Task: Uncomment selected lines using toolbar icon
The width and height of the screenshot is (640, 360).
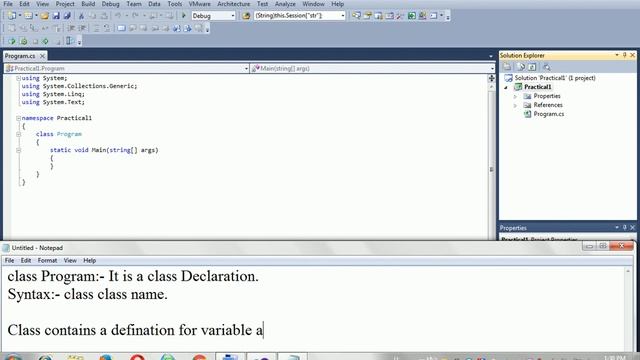Action: point(107,28)
